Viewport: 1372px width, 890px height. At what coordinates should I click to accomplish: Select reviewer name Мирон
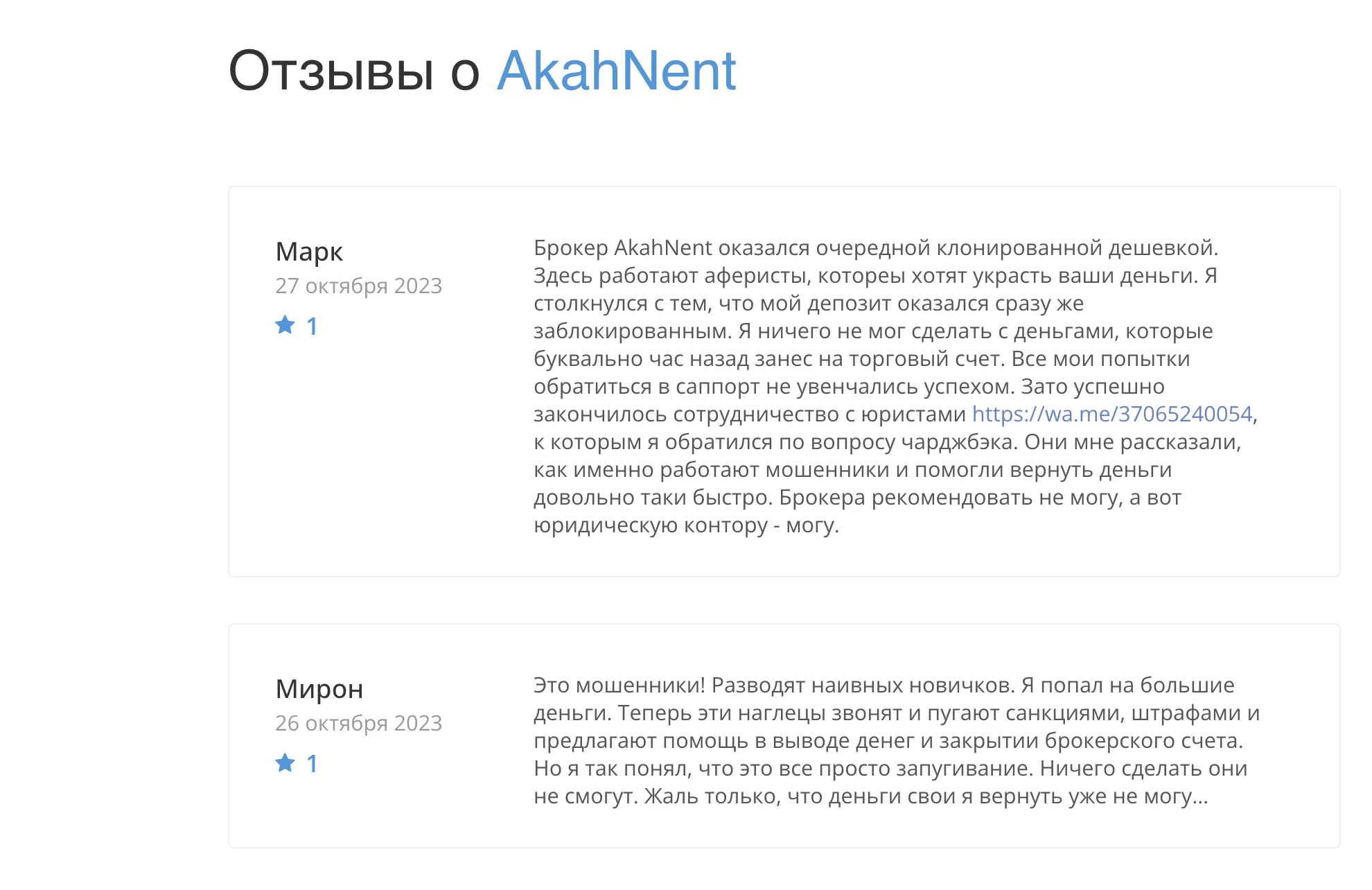click(319, 689)
